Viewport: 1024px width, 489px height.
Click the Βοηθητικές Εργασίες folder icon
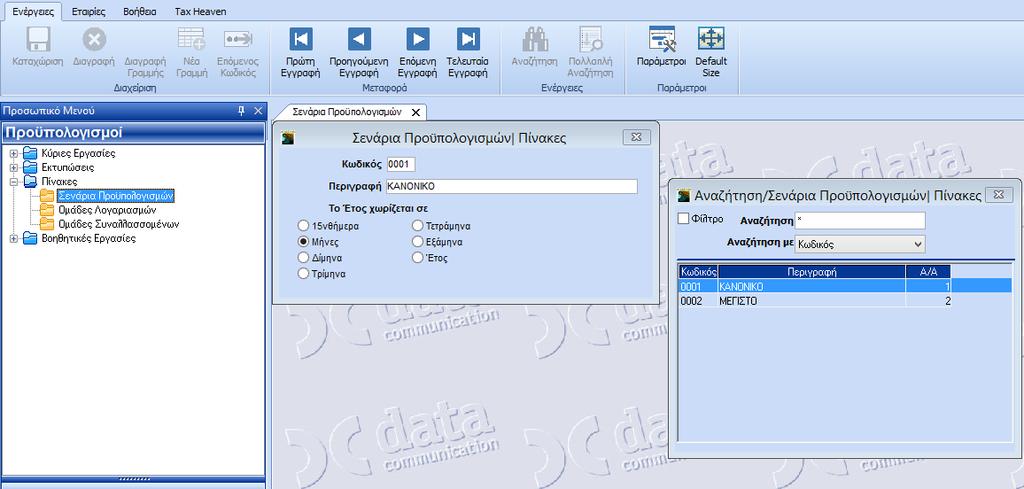(30, 238)
